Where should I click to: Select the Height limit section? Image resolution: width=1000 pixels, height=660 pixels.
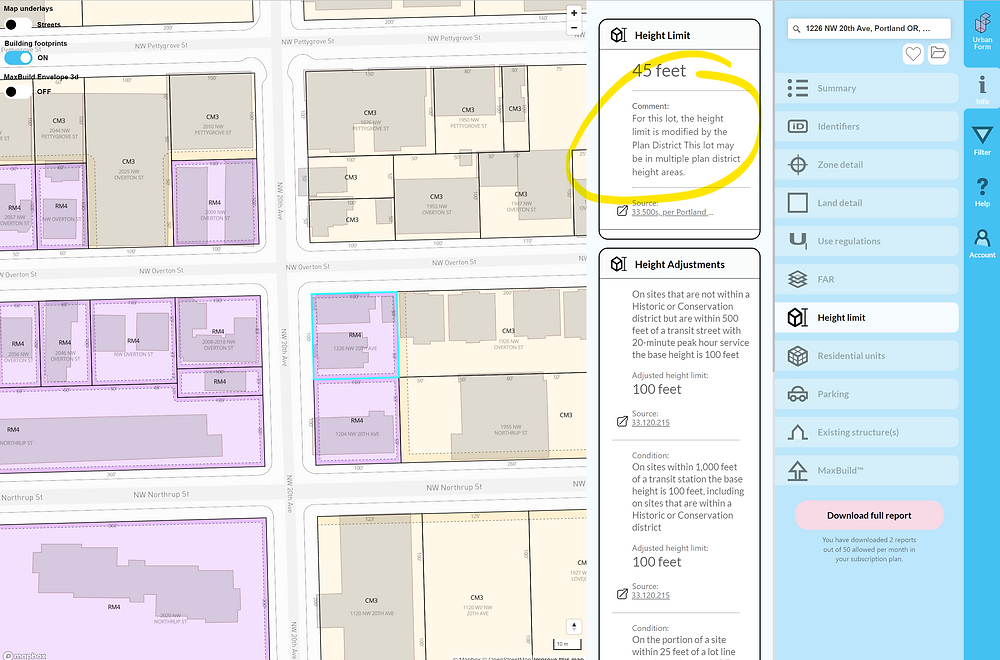[x=867, y=318]
